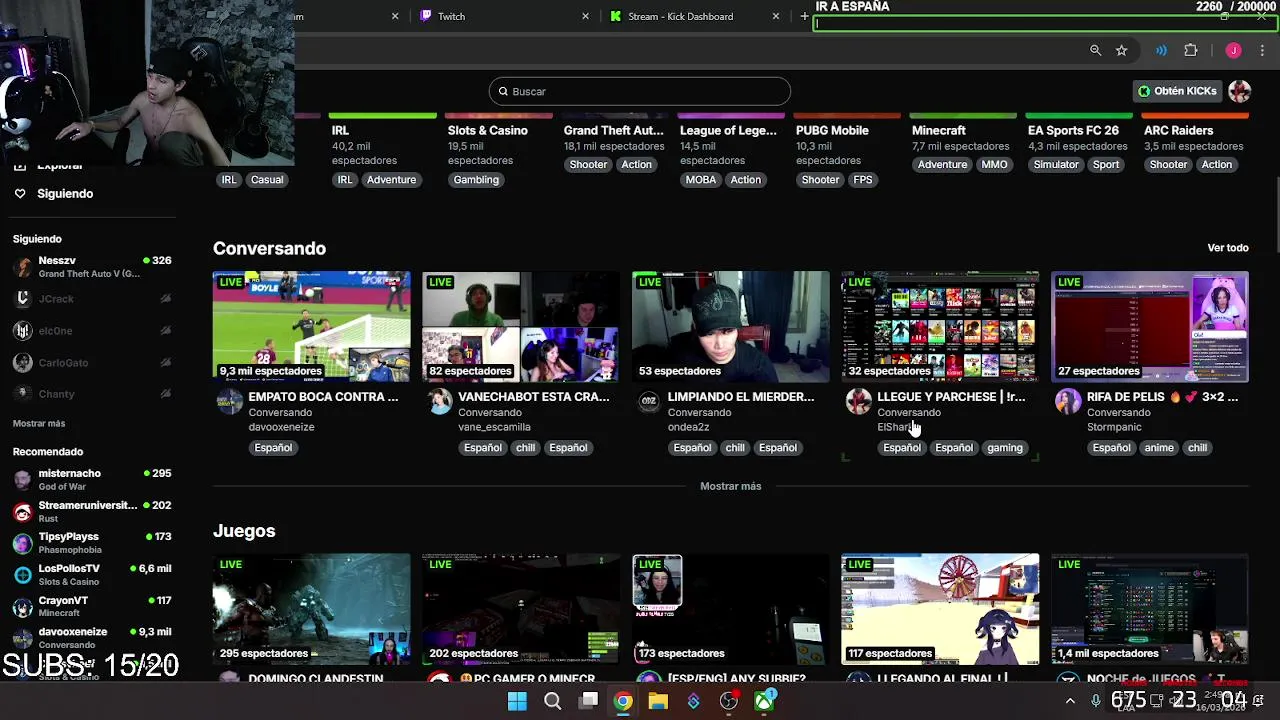Click the Buscar search field
This screenshot has width=1280, height=720.
pyautogui.click(x=640, y=91)
